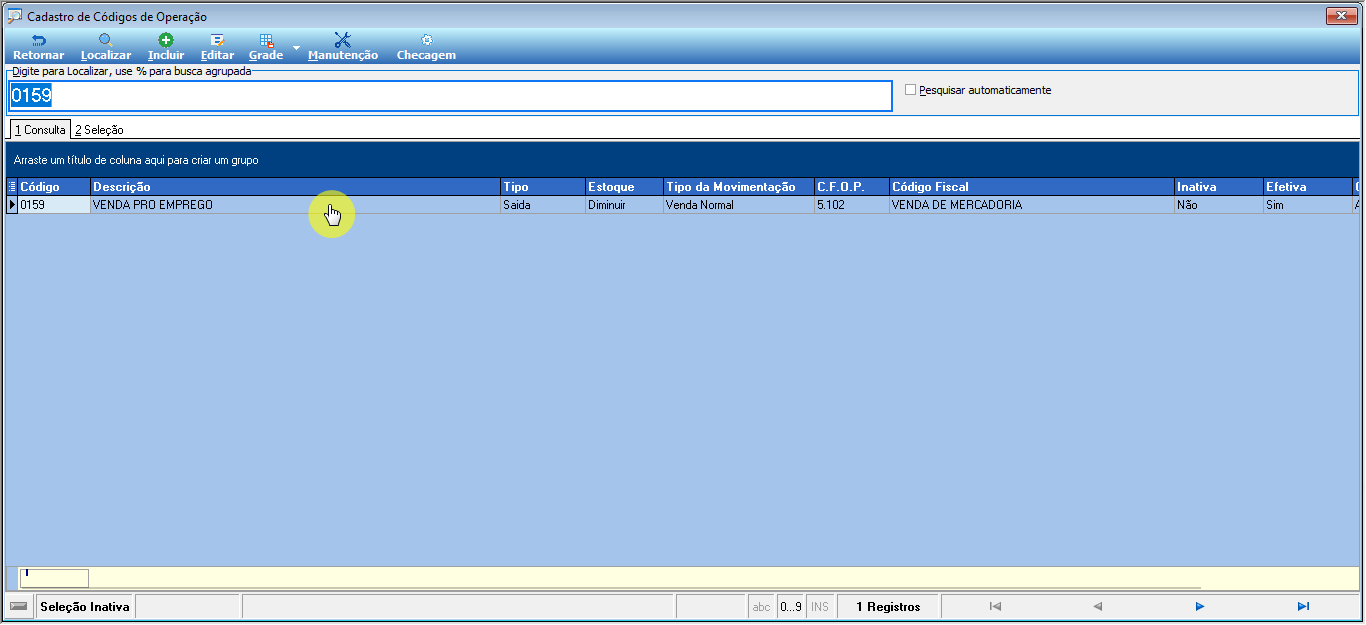Click the Efetiva column header

pyautogui.click(x=1307, y=187)
